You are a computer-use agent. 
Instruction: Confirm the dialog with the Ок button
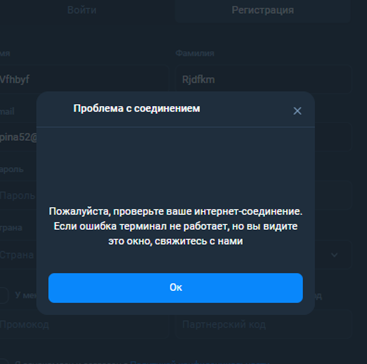pyautogui.click(x=175, y=288)
